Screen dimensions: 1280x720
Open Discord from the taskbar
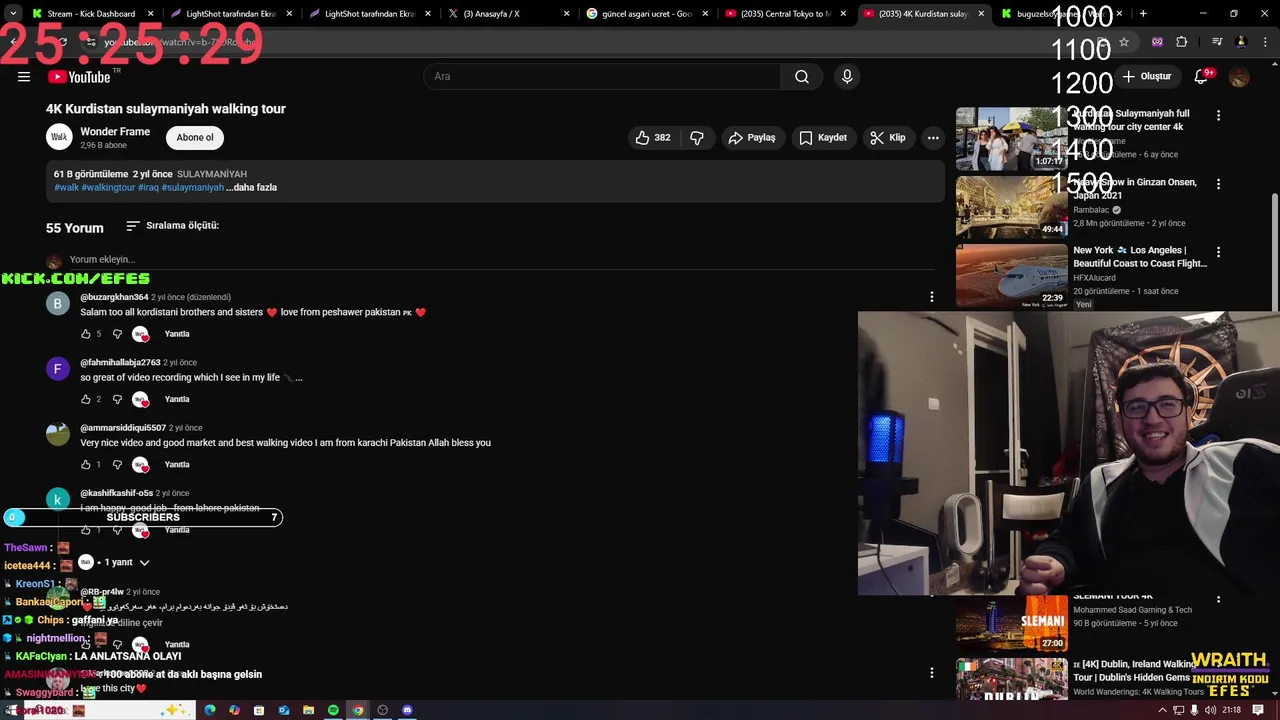[x=407, y=710]
